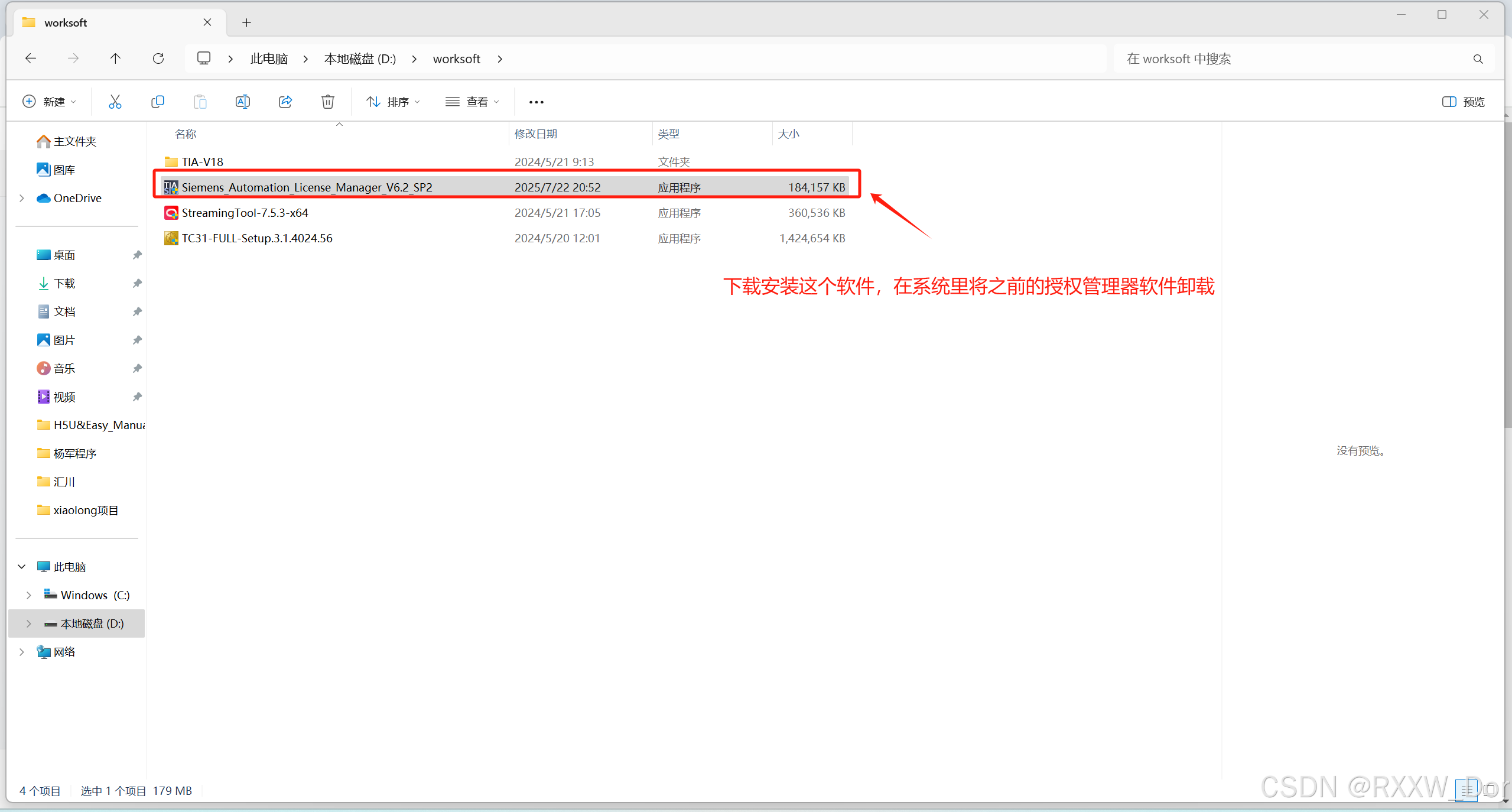
Task: Click the Paste clipboard icon
Action: pos(200,102)
